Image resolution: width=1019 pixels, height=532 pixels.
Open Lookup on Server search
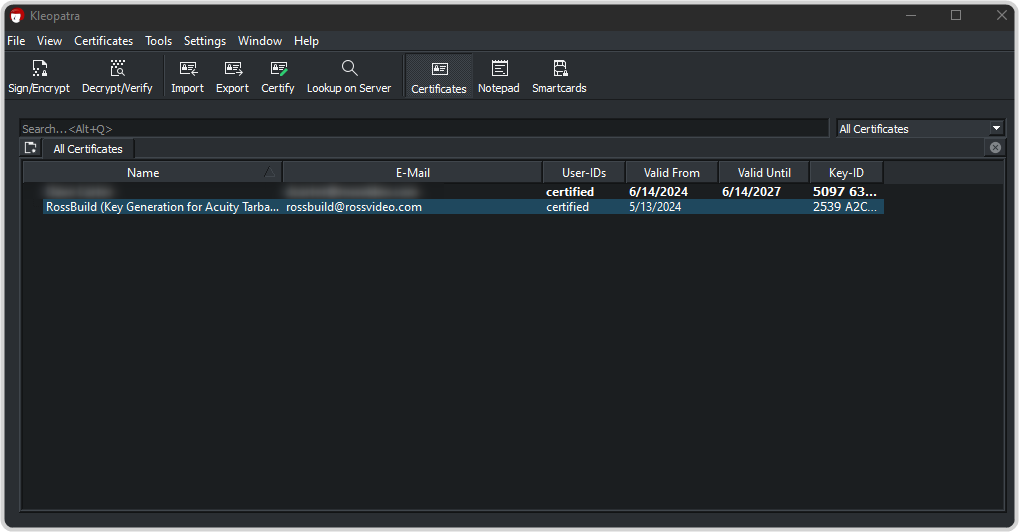tap(349, 76)
